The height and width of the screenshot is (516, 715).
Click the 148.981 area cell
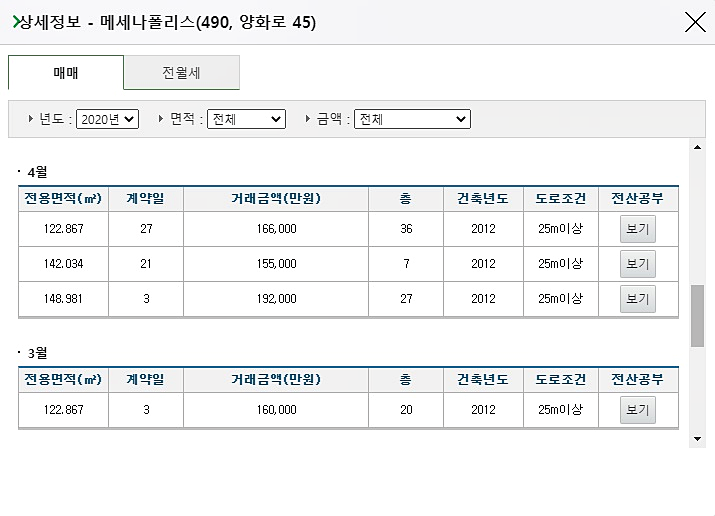pos(63,299)
